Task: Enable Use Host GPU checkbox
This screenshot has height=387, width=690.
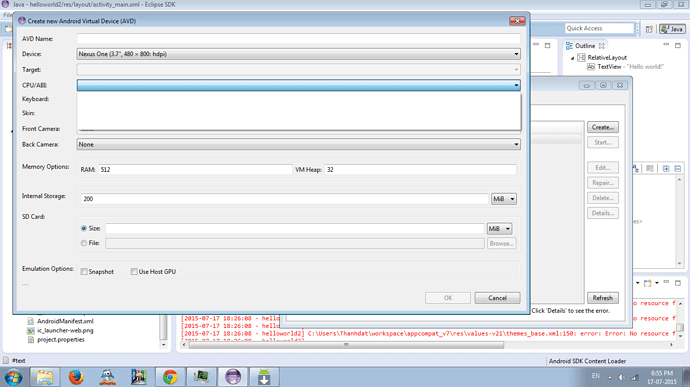Action: [134, 272]
